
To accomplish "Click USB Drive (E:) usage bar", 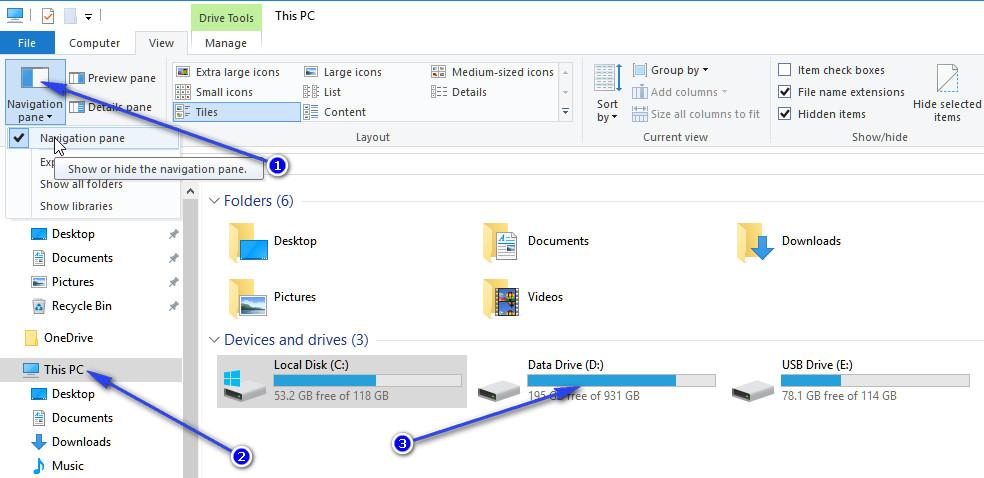I will click(x=875, y=381).
